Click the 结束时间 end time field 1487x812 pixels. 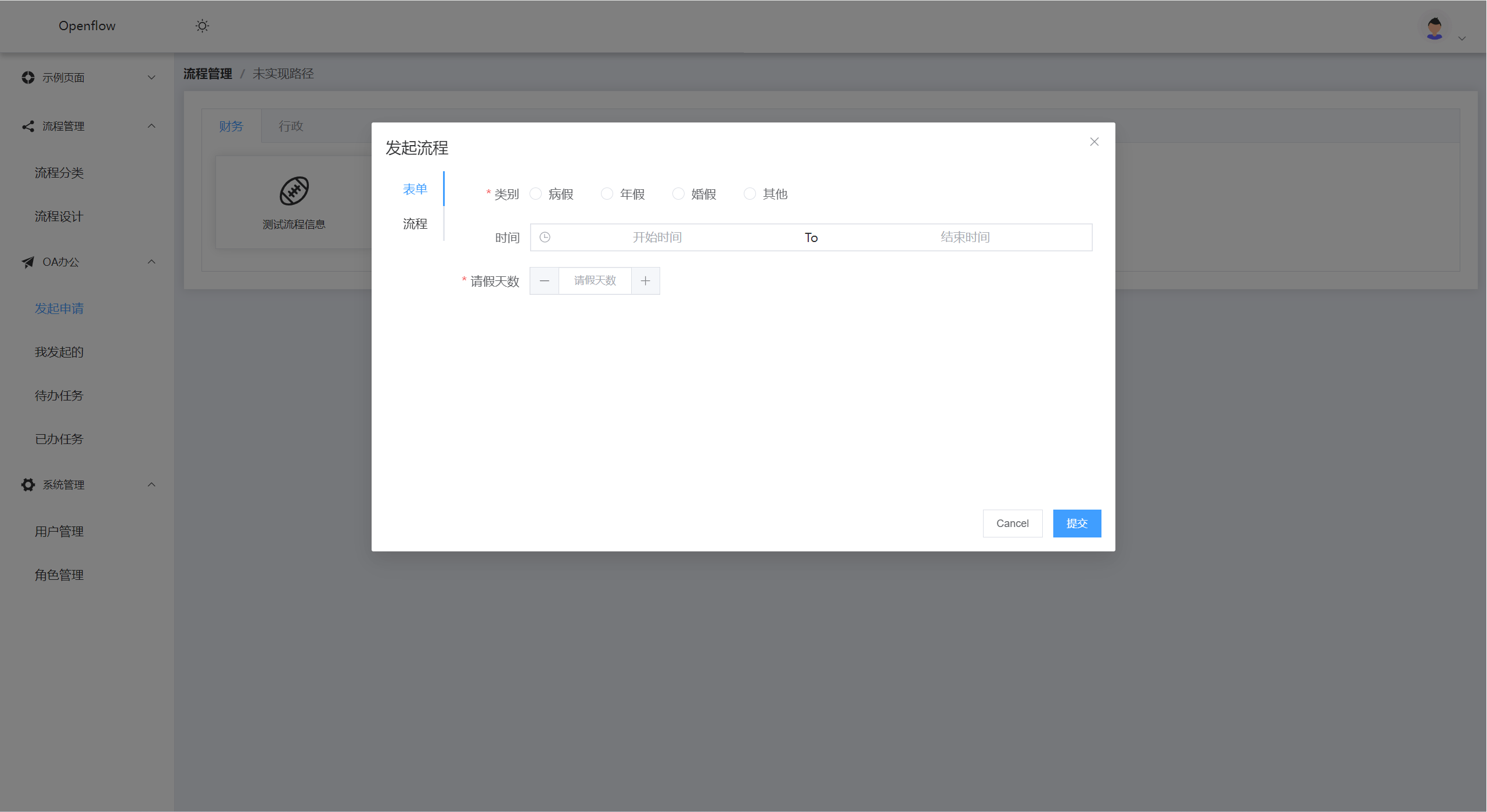coord(964,237)
